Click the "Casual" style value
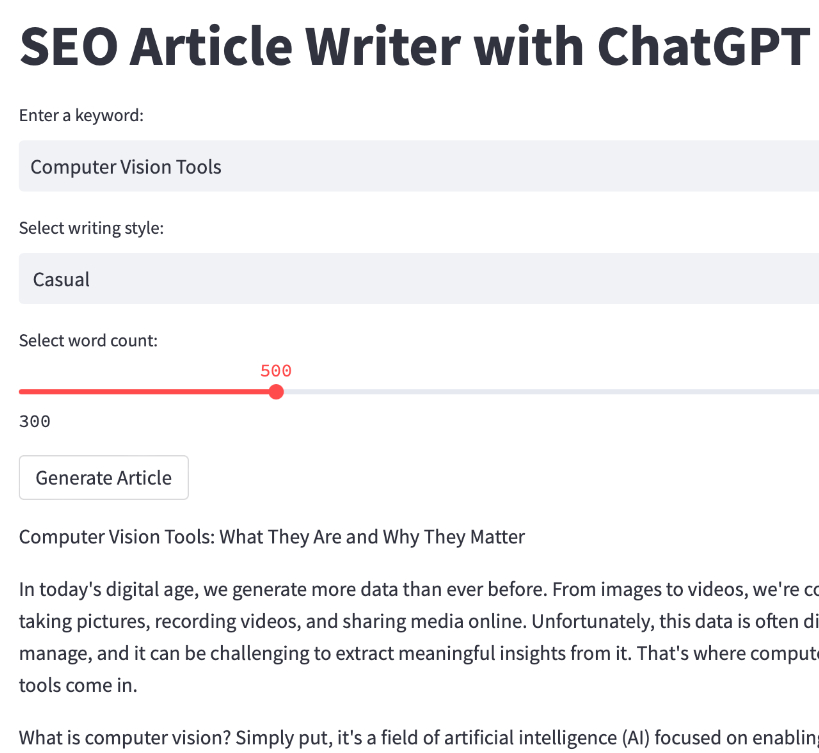819x753 pixels. tap(61, 279)
